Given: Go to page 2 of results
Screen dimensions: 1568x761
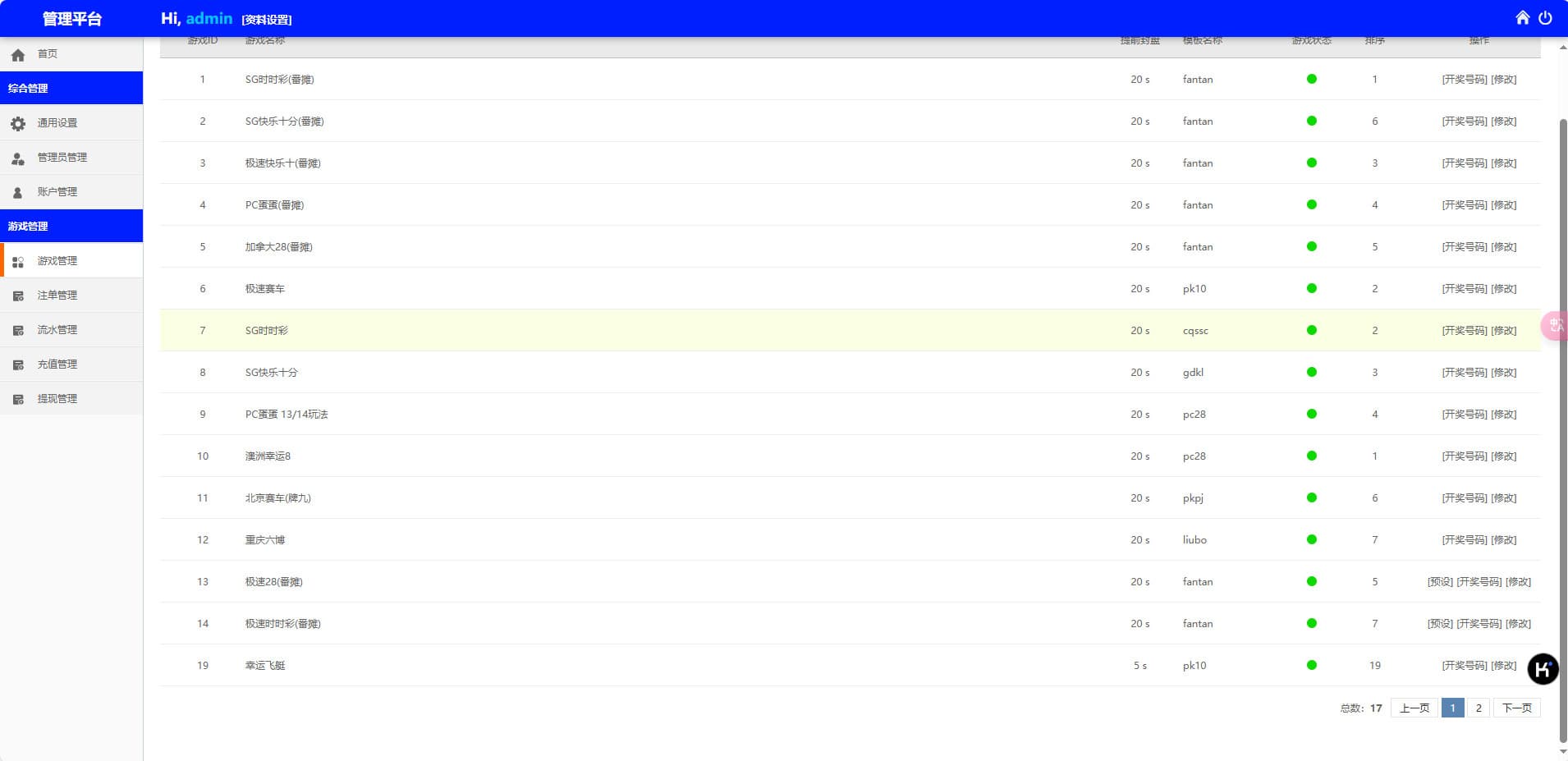Looking at the screenshot, I should pos(1478,708).
